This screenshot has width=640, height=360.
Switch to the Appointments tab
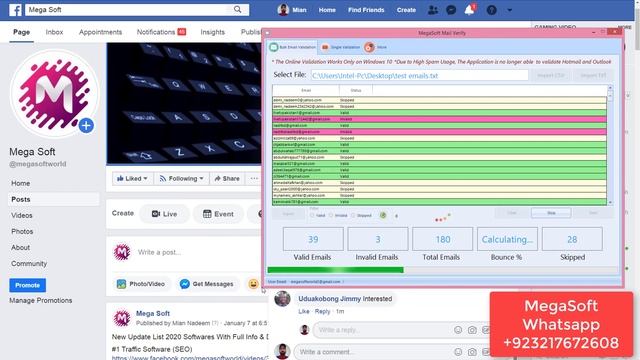point(100,32)
